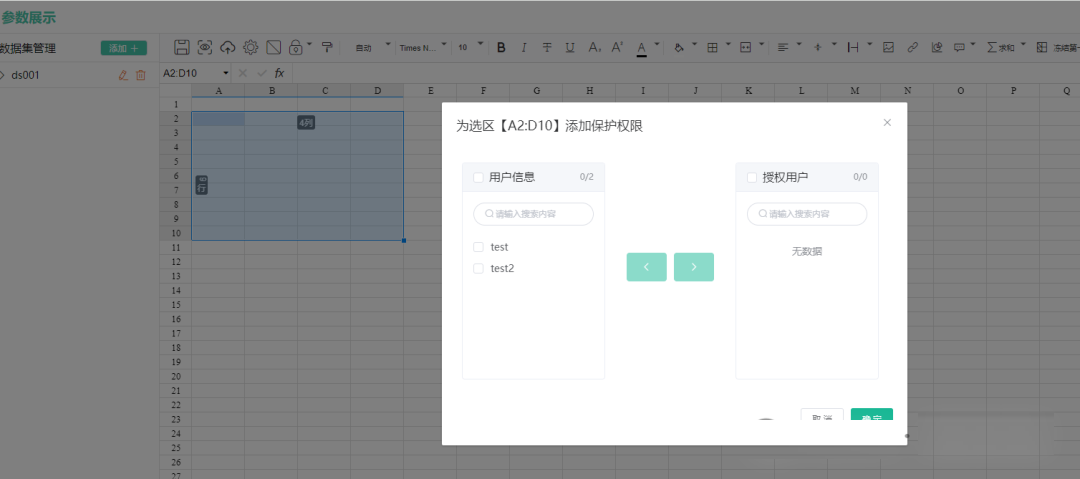Click the freeze panes icon
Viewport: 1080px width, 479px height.
1041,48
